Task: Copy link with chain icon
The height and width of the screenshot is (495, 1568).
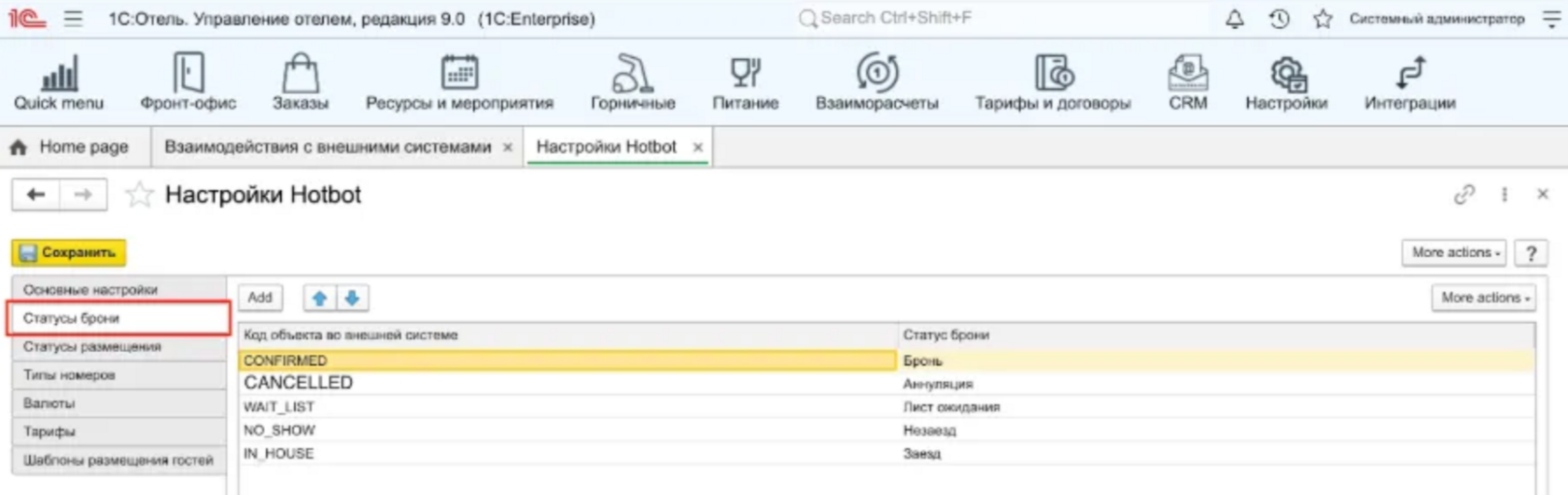Action: pyautogui.click(x=1464, y=194)
